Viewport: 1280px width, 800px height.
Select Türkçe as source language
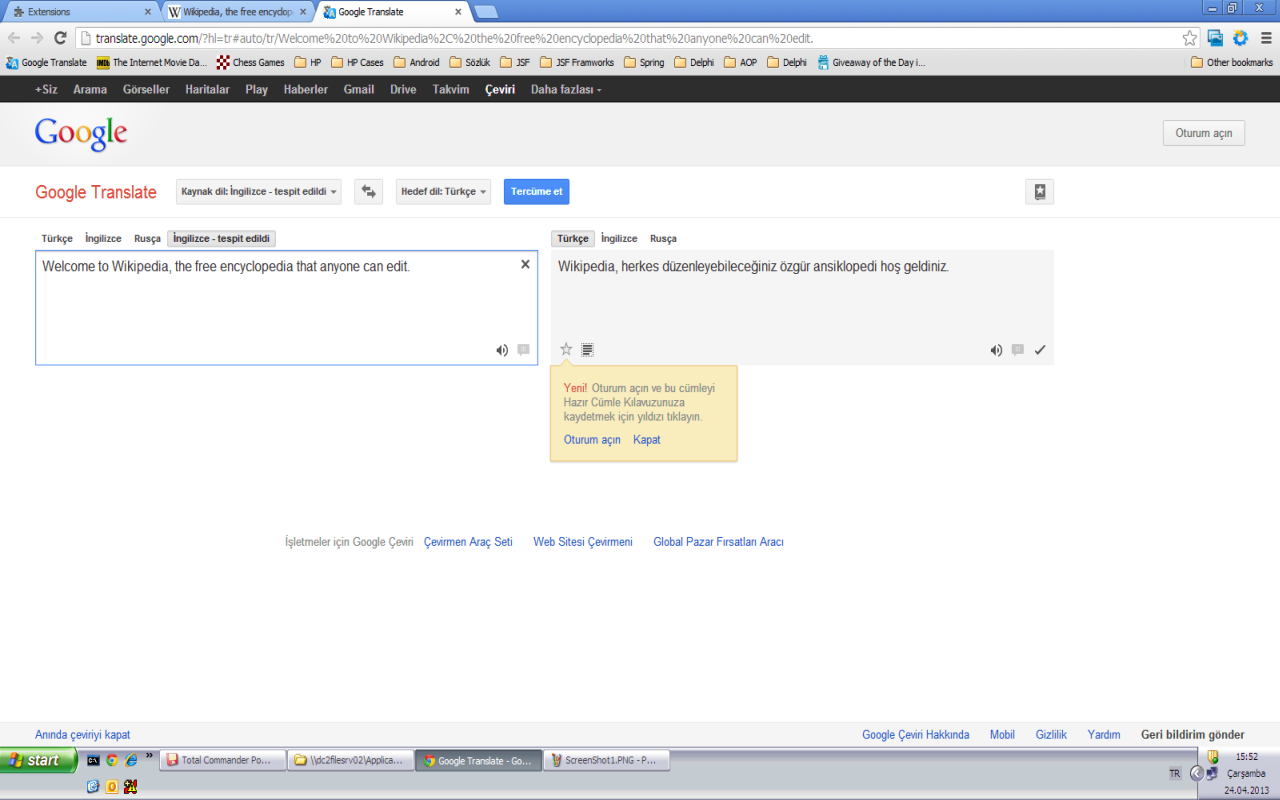[57, 238]
